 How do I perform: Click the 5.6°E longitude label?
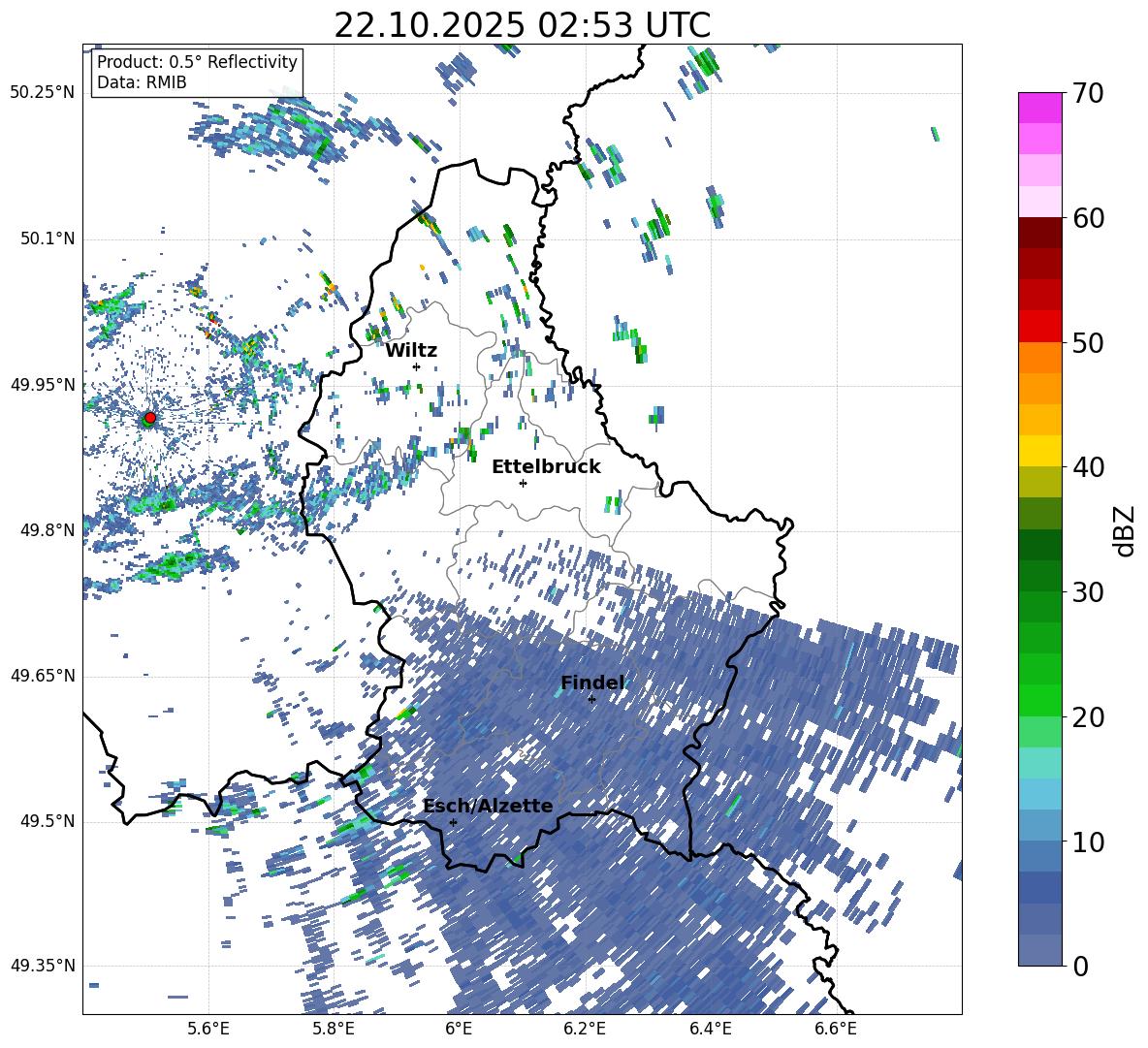point(208,1029)
